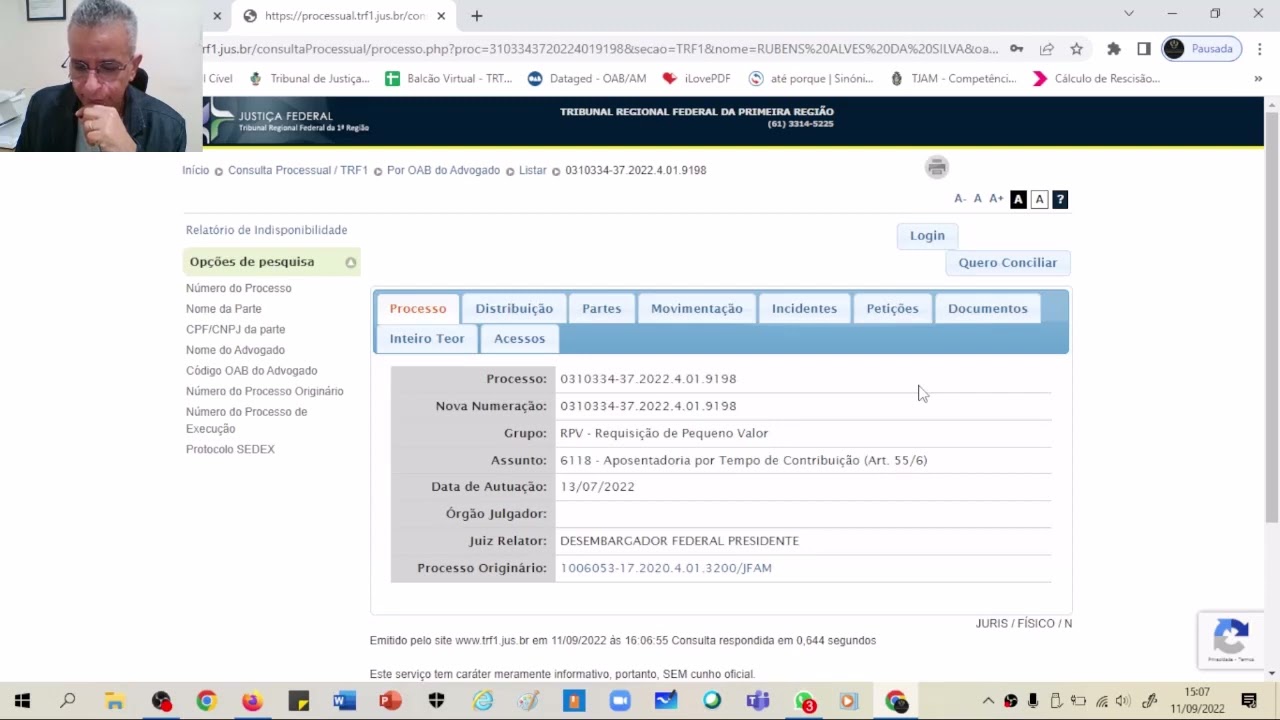This screenshot has height=720, width=1280.
Task: Search by Número do Processo
Action: (239, 288)
